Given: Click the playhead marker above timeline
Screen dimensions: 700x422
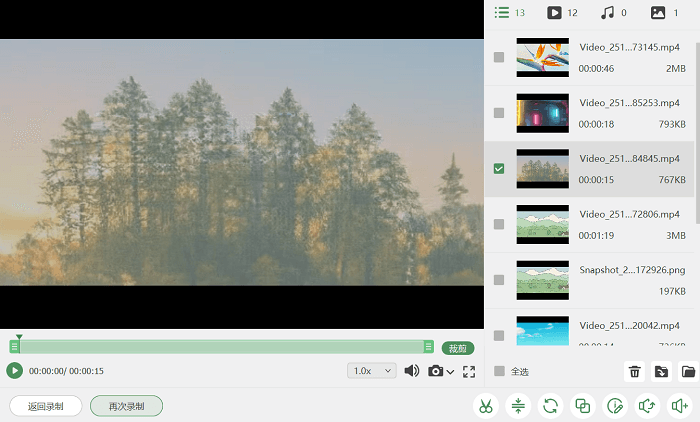Looking at the screenshot, I should (19, 337).
